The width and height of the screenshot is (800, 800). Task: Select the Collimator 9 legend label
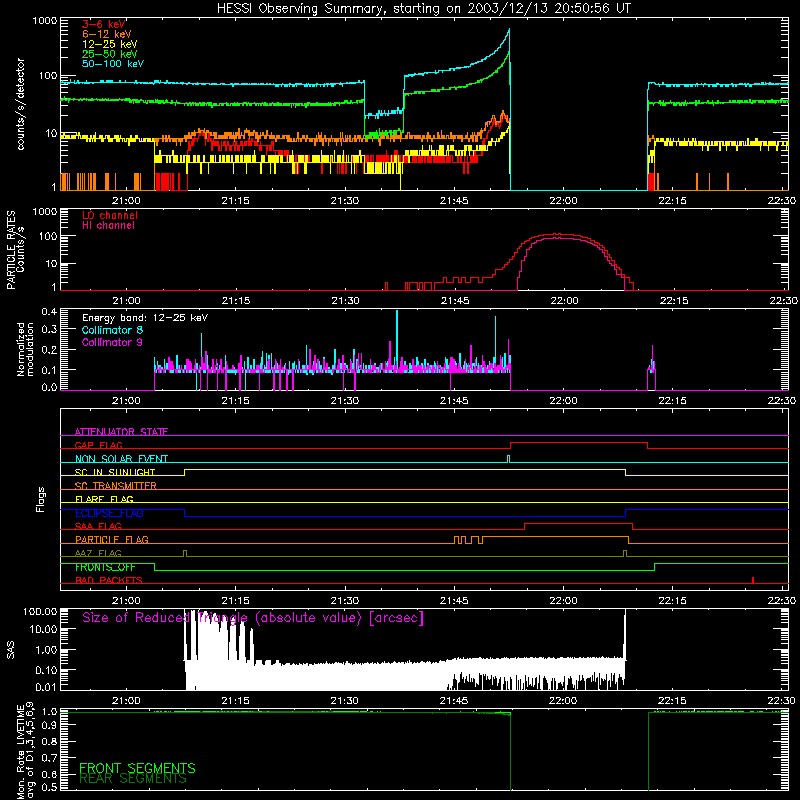coord(112,342)
